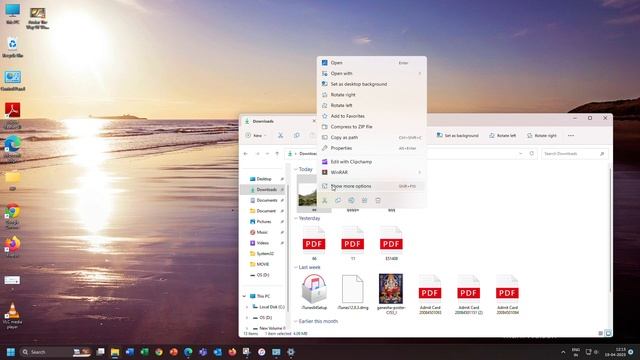Click Cut scissors in Explorer toolbar

pos(280,136)
